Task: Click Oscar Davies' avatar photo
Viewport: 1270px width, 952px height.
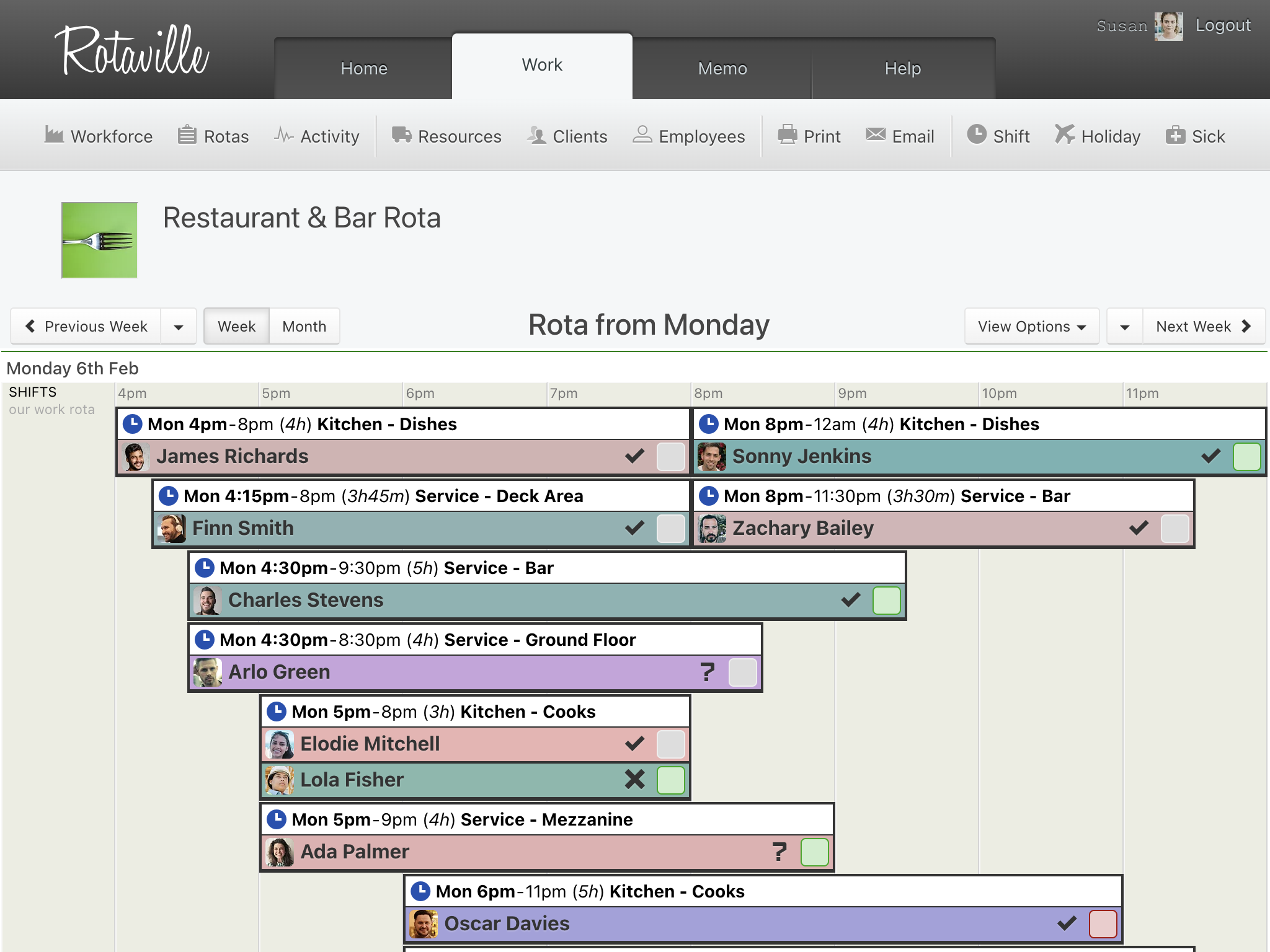Action: pyautogui.click(x=424, y=923)
